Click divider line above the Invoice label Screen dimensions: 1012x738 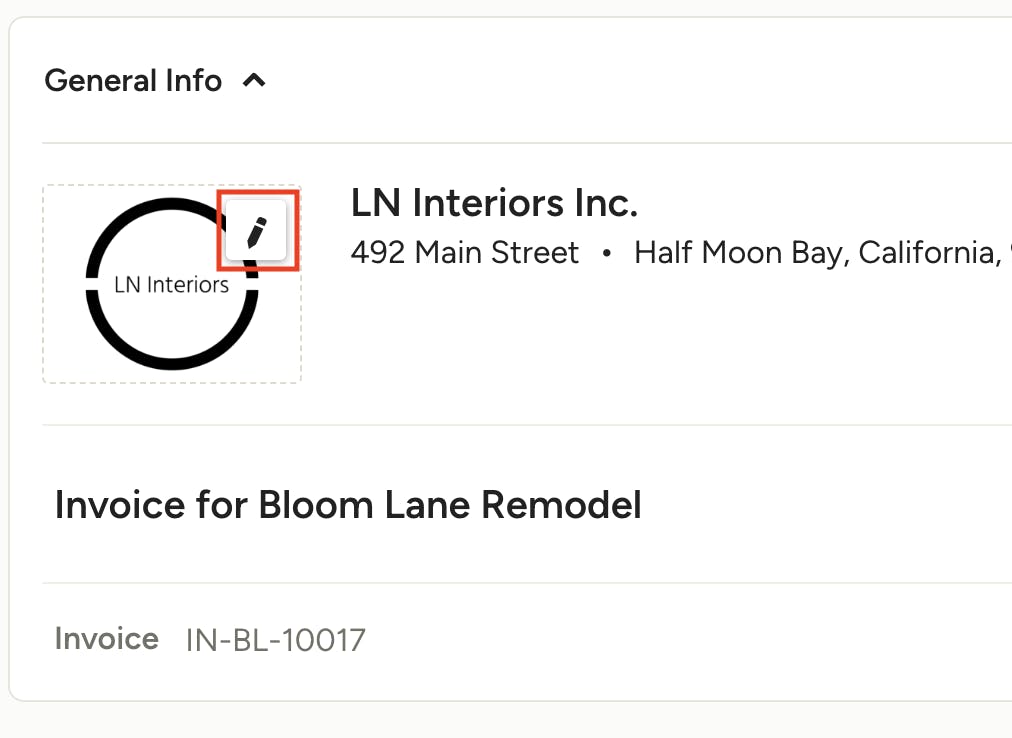click(527, 582)
